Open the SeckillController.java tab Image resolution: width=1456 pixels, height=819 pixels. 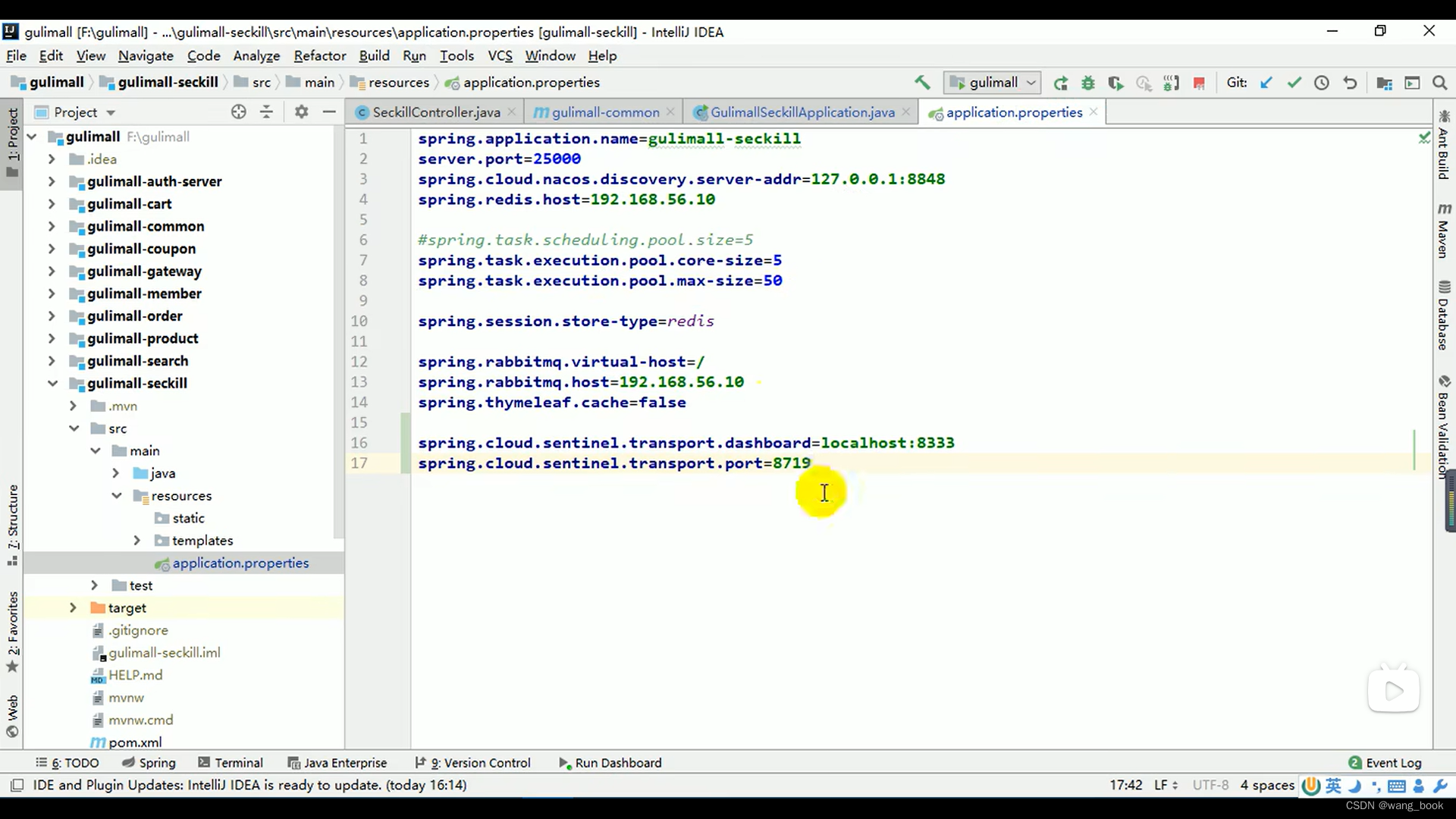tap(435, 112)
